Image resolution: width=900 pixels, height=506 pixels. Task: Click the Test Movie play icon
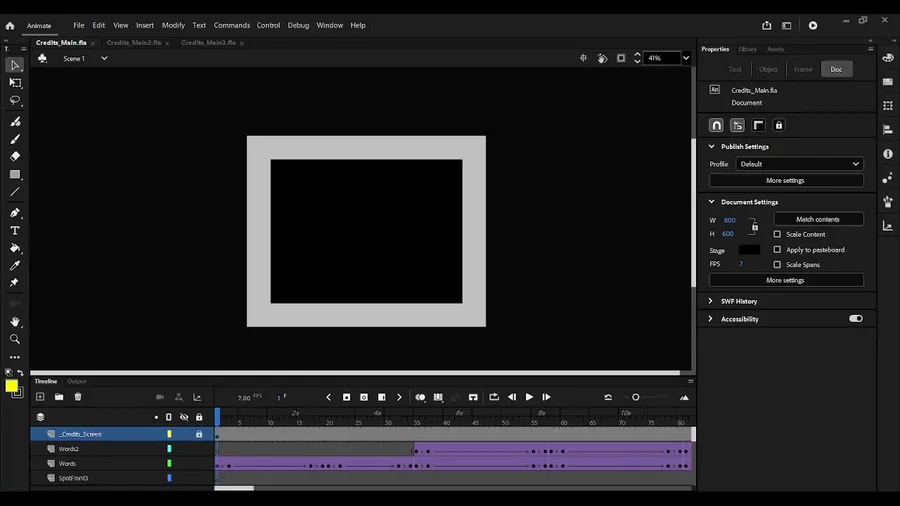813,25
